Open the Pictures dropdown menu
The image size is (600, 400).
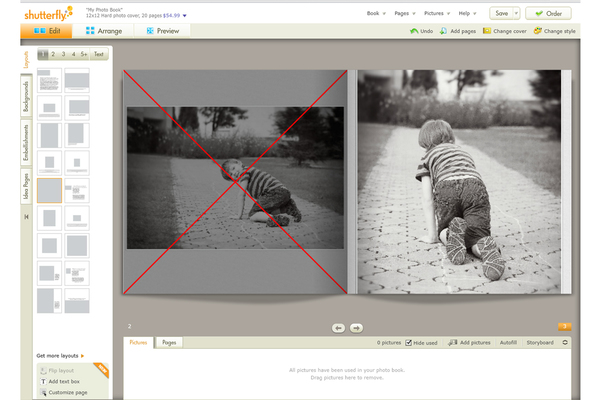click(436, 13)
